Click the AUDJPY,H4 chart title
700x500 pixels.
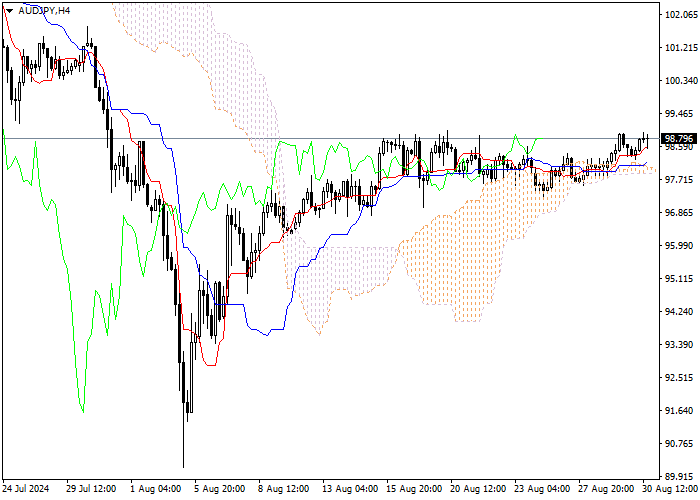tap(44, 10)
